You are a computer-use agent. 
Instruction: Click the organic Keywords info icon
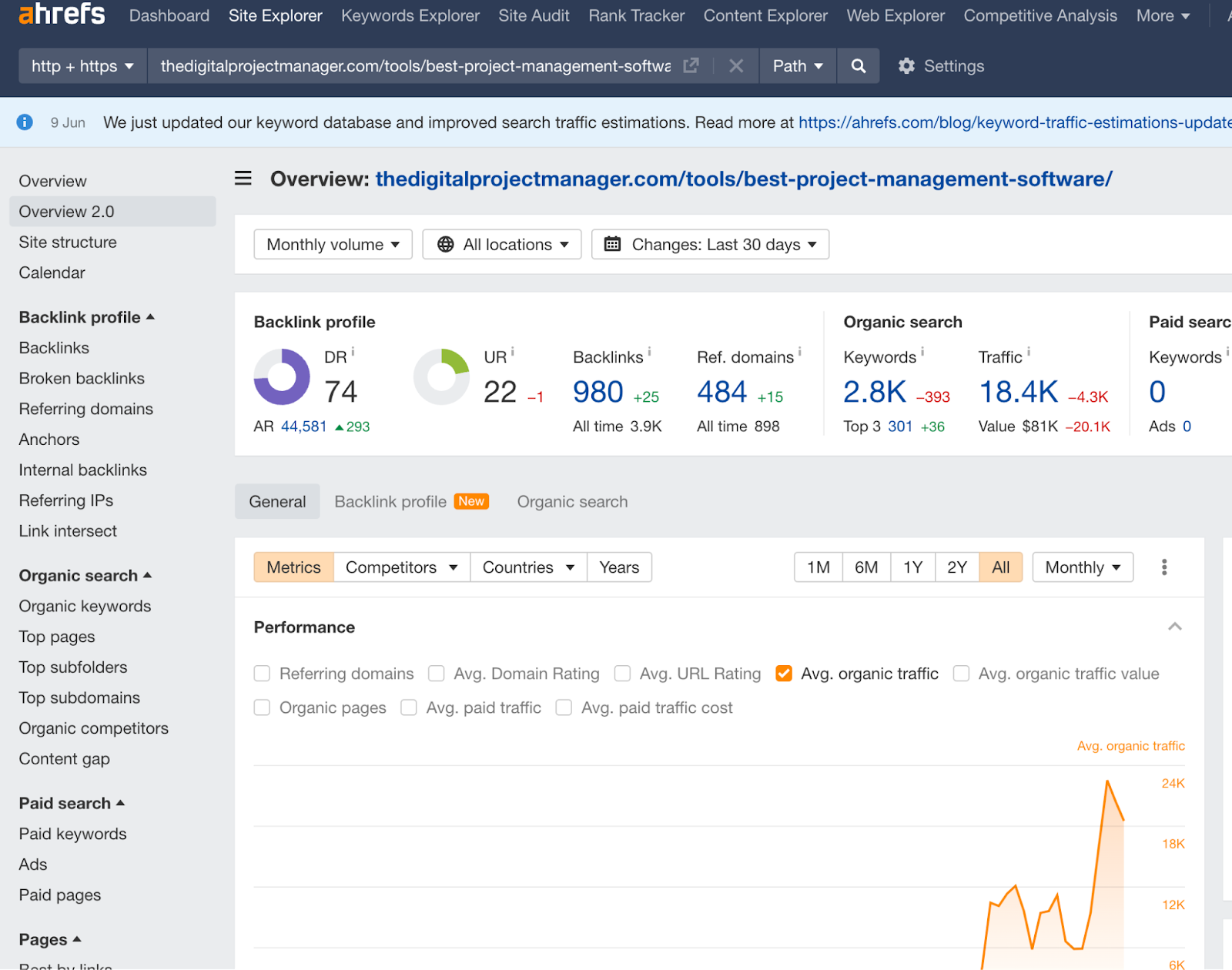tap(922, 352)
